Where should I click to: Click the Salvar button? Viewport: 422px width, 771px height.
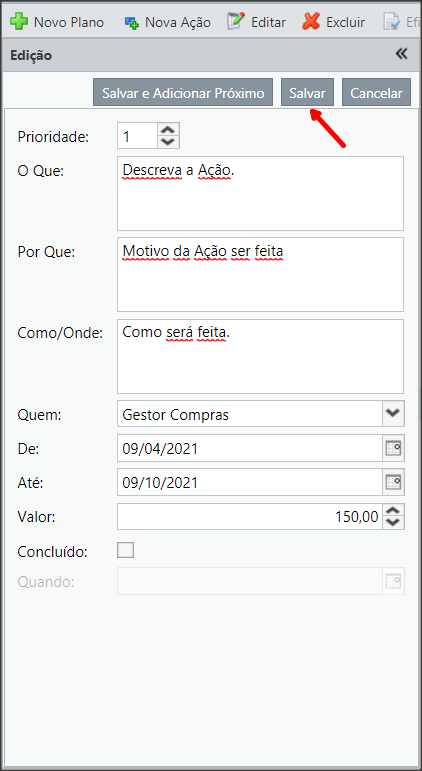(307, 92)
